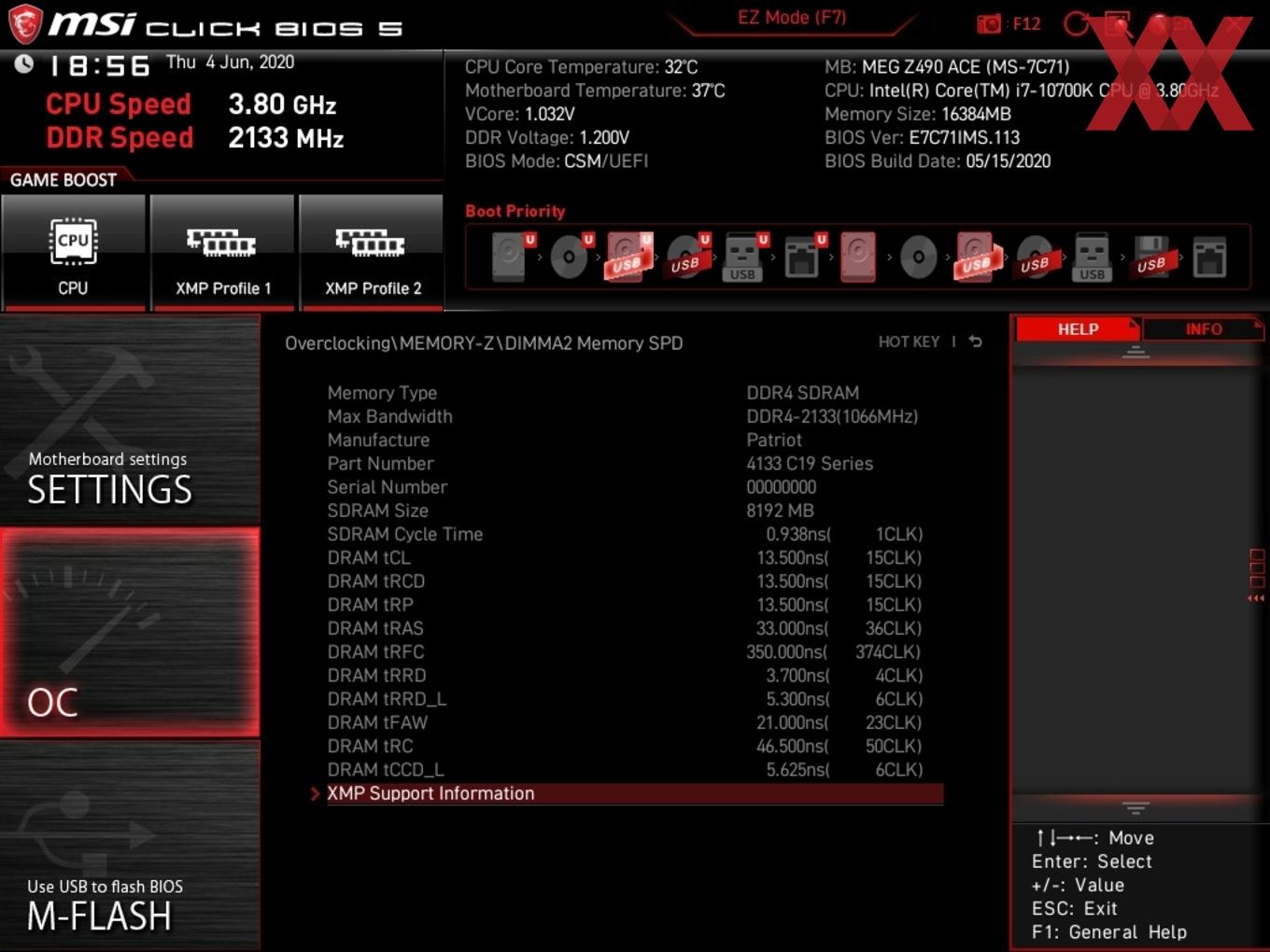1270x952 pixels.
Task: Click the DRAM tRP row label
Action: pyautogui.click(x=370, y=605)
